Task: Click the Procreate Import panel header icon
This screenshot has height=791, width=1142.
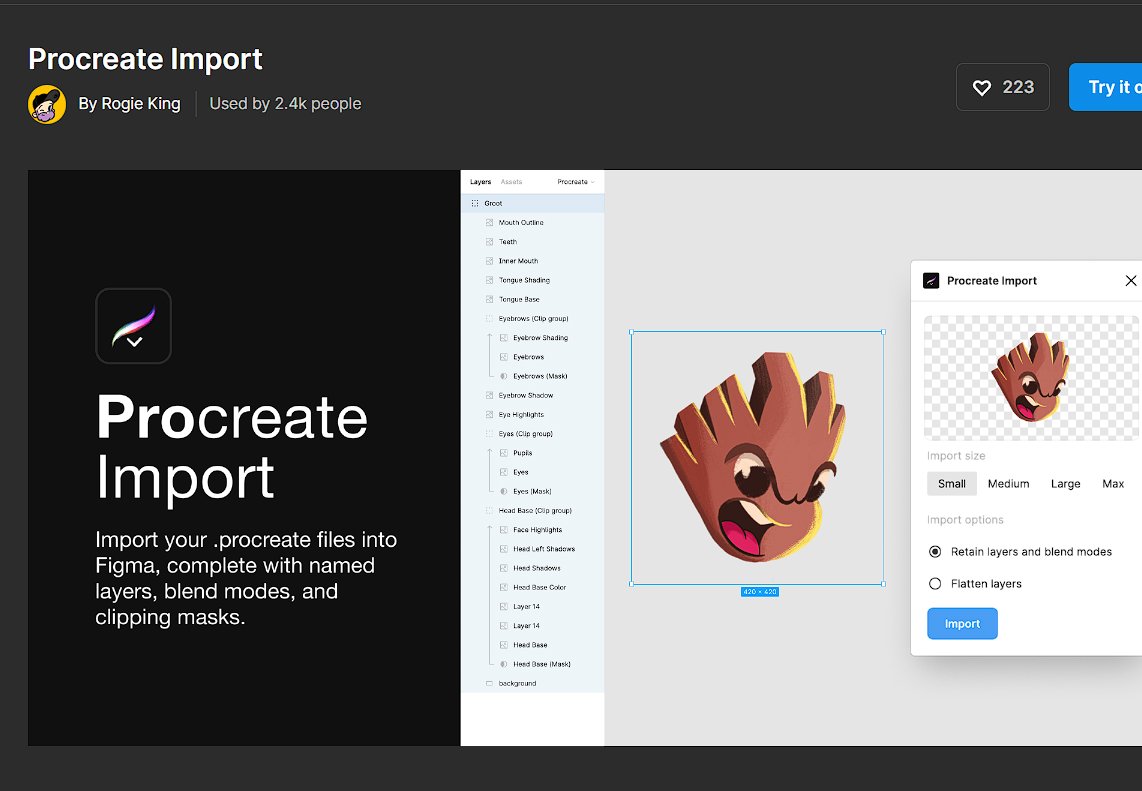Action: tap(931, 280)
